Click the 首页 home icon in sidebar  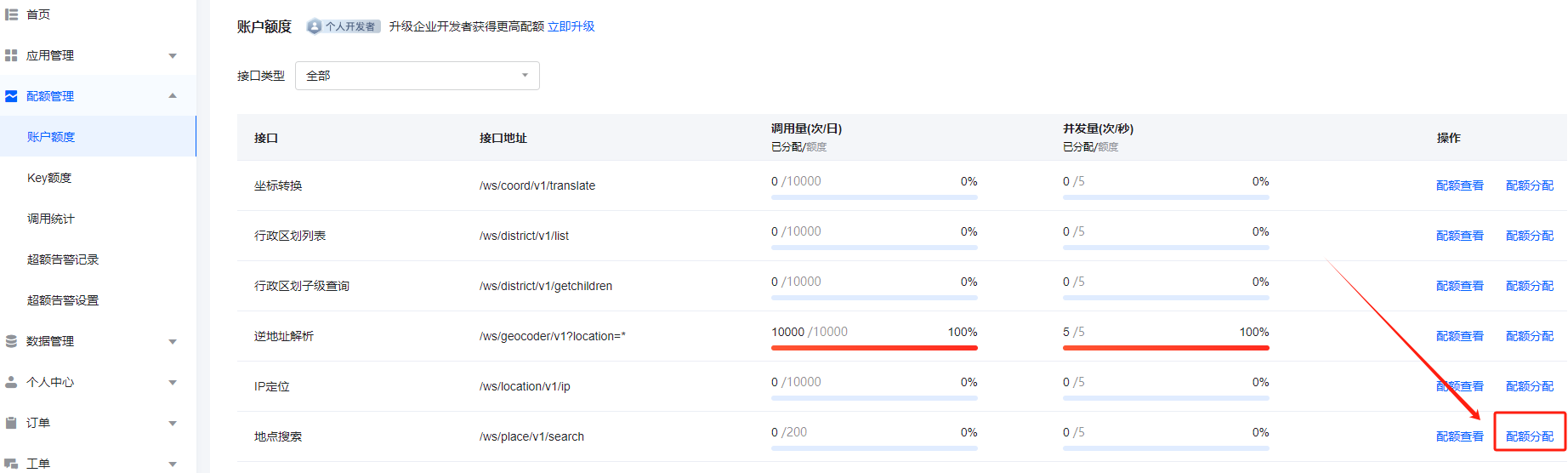pos(11,14)
